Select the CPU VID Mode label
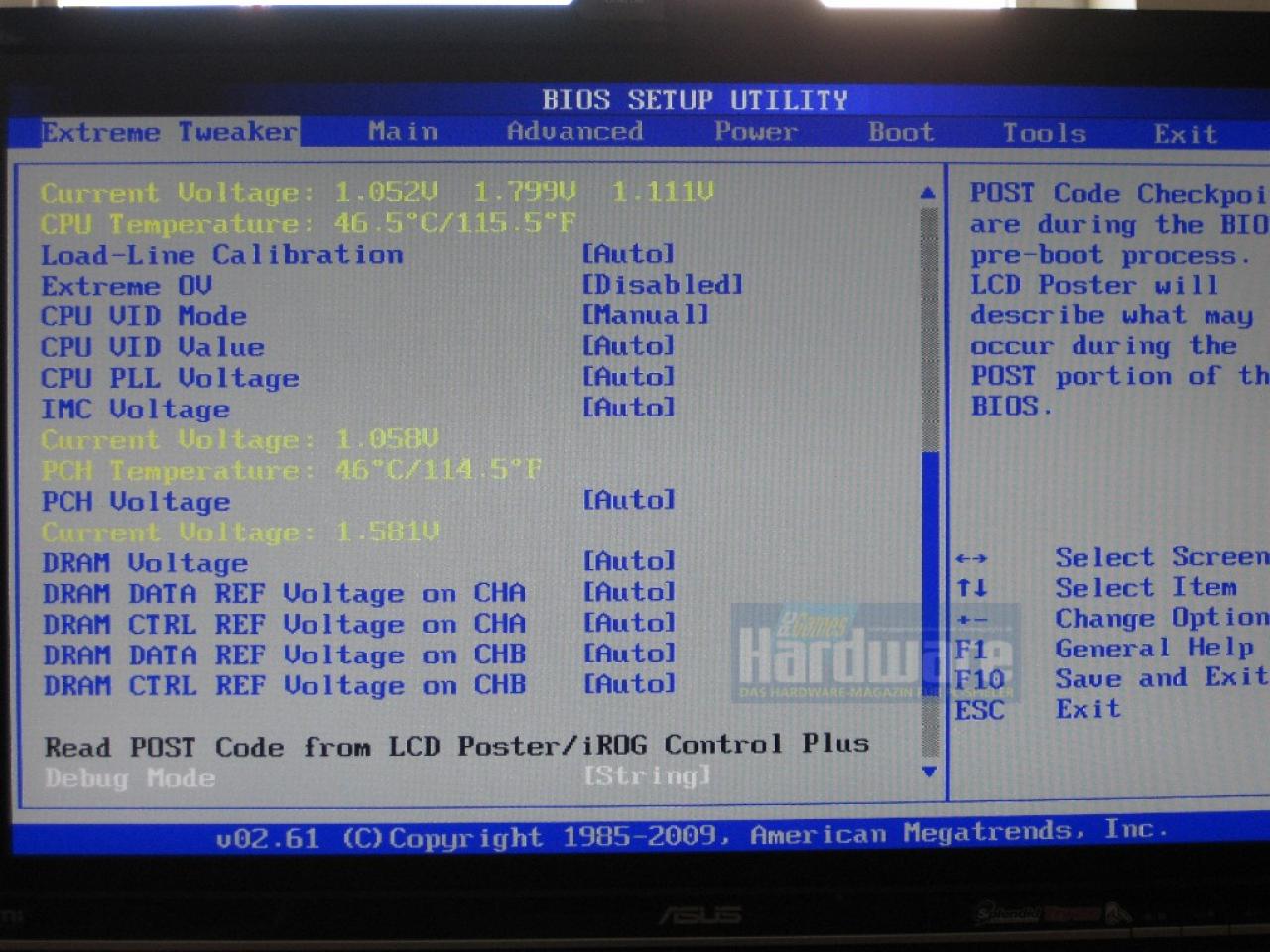The image size is (1270, 952). pyautogui.click(x=144, y=316)
